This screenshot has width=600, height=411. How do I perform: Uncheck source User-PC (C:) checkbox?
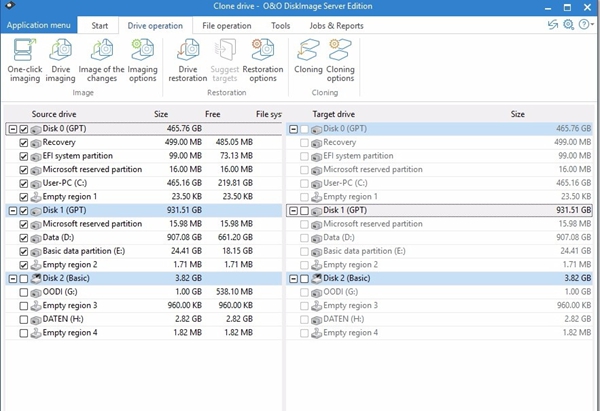click(x=24, y=184)
